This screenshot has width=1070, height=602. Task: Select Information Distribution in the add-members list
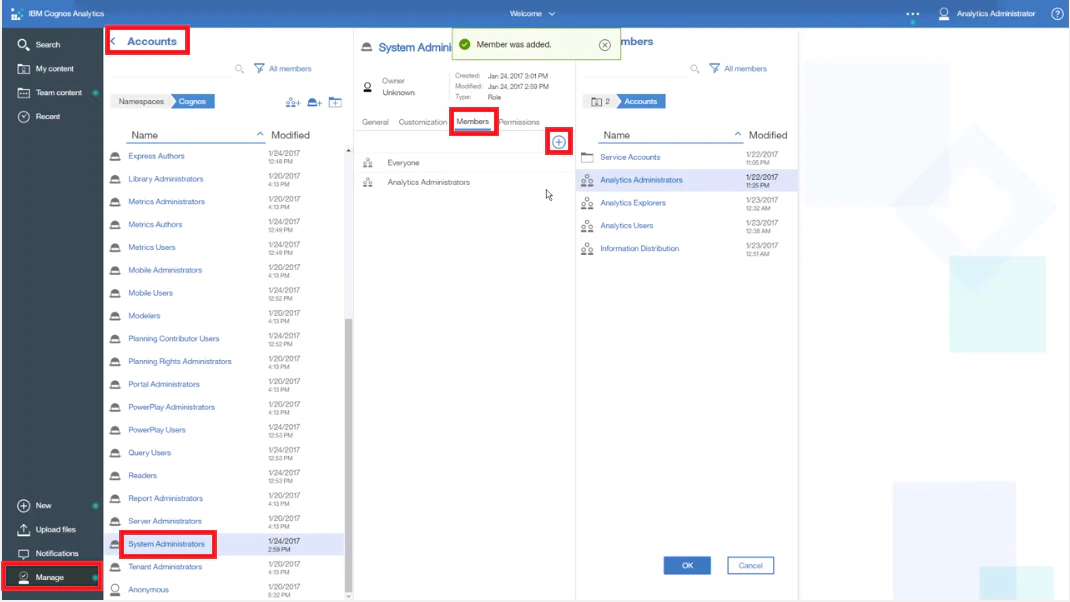[x=639, y=248]
